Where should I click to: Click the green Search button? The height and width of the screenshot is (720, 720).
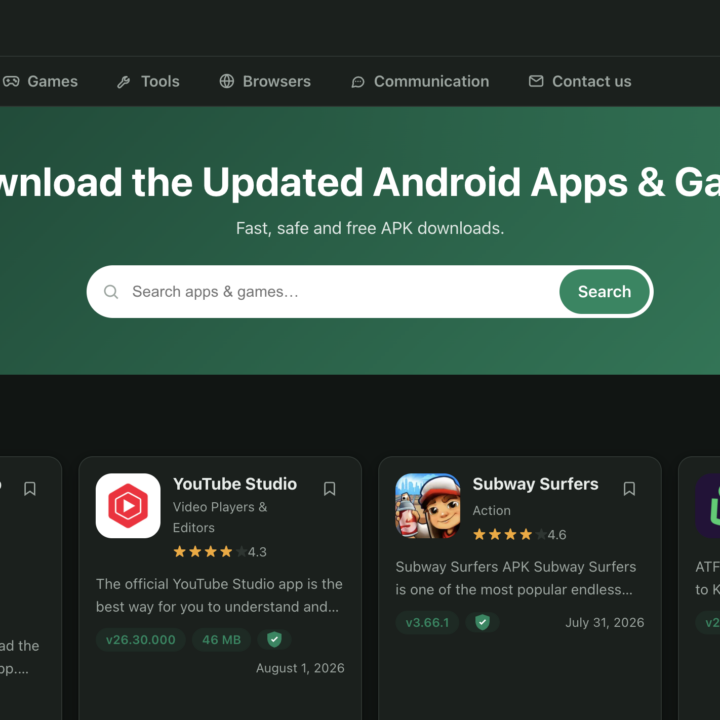(x=604, y=292)
